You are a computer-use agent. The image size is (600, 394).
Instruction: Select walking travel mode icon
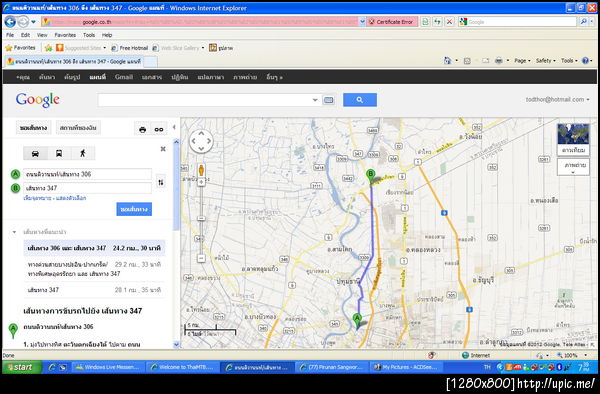tap(83, 153)
